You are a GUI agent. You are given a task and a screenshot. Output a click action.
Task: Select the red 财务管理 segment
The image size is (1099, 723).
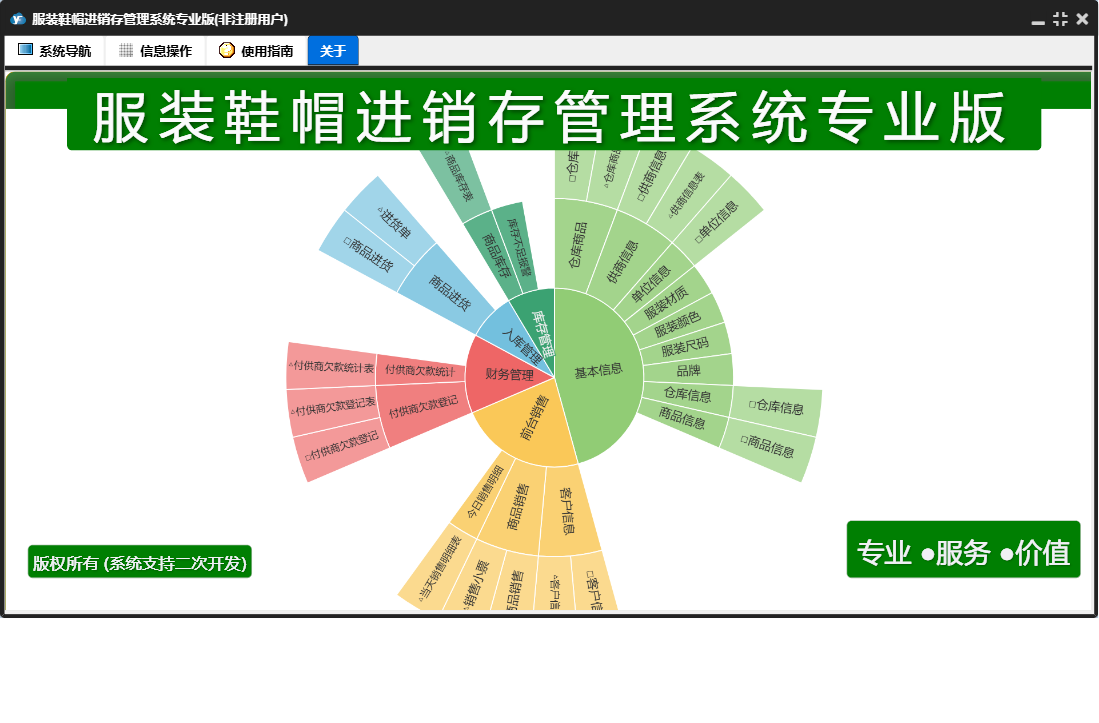tap(509, 374)
